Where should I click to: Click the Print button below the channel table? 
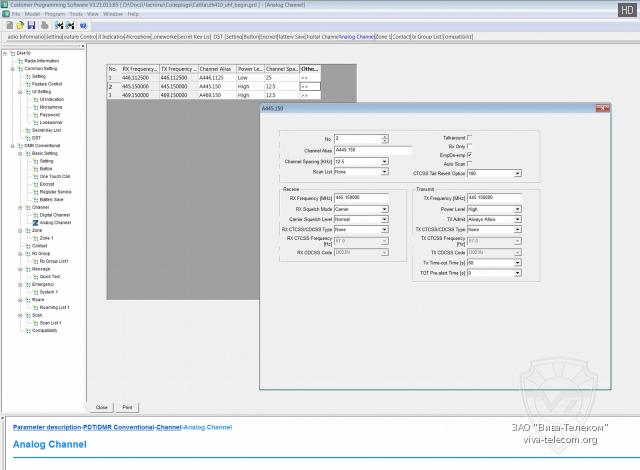pos(127,407)
